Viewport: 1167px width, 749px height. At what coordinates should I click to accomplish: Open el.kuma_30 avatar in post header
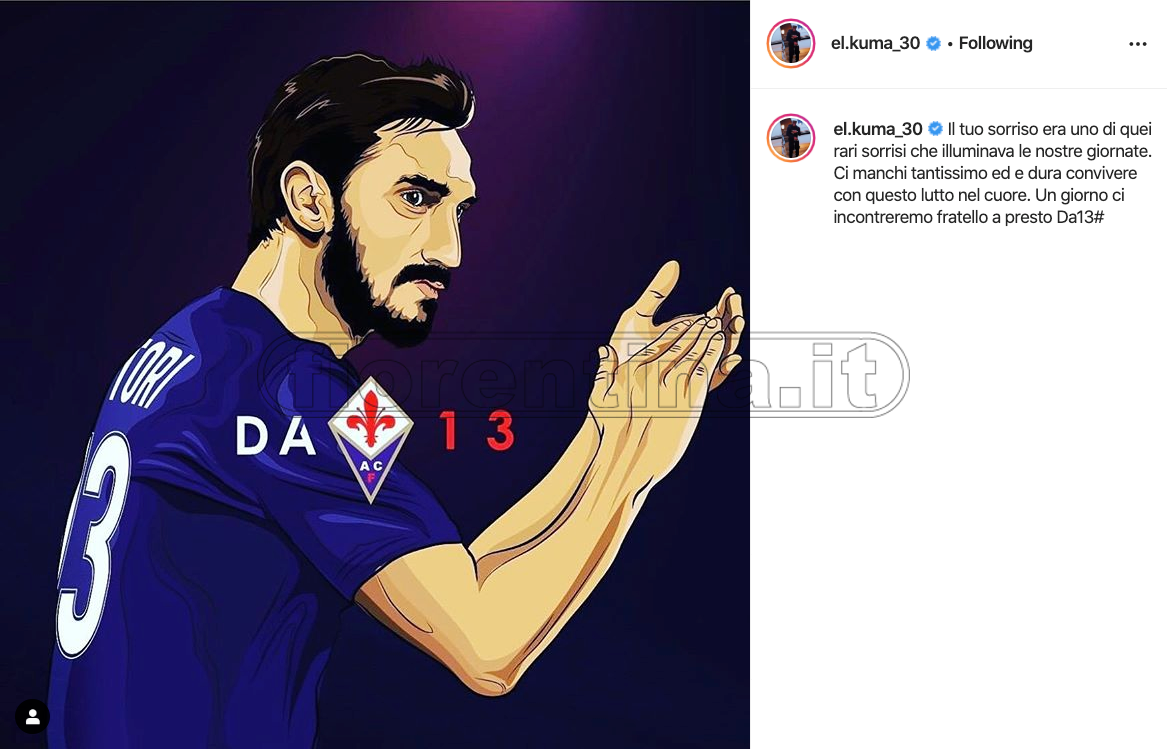point(790,44)
